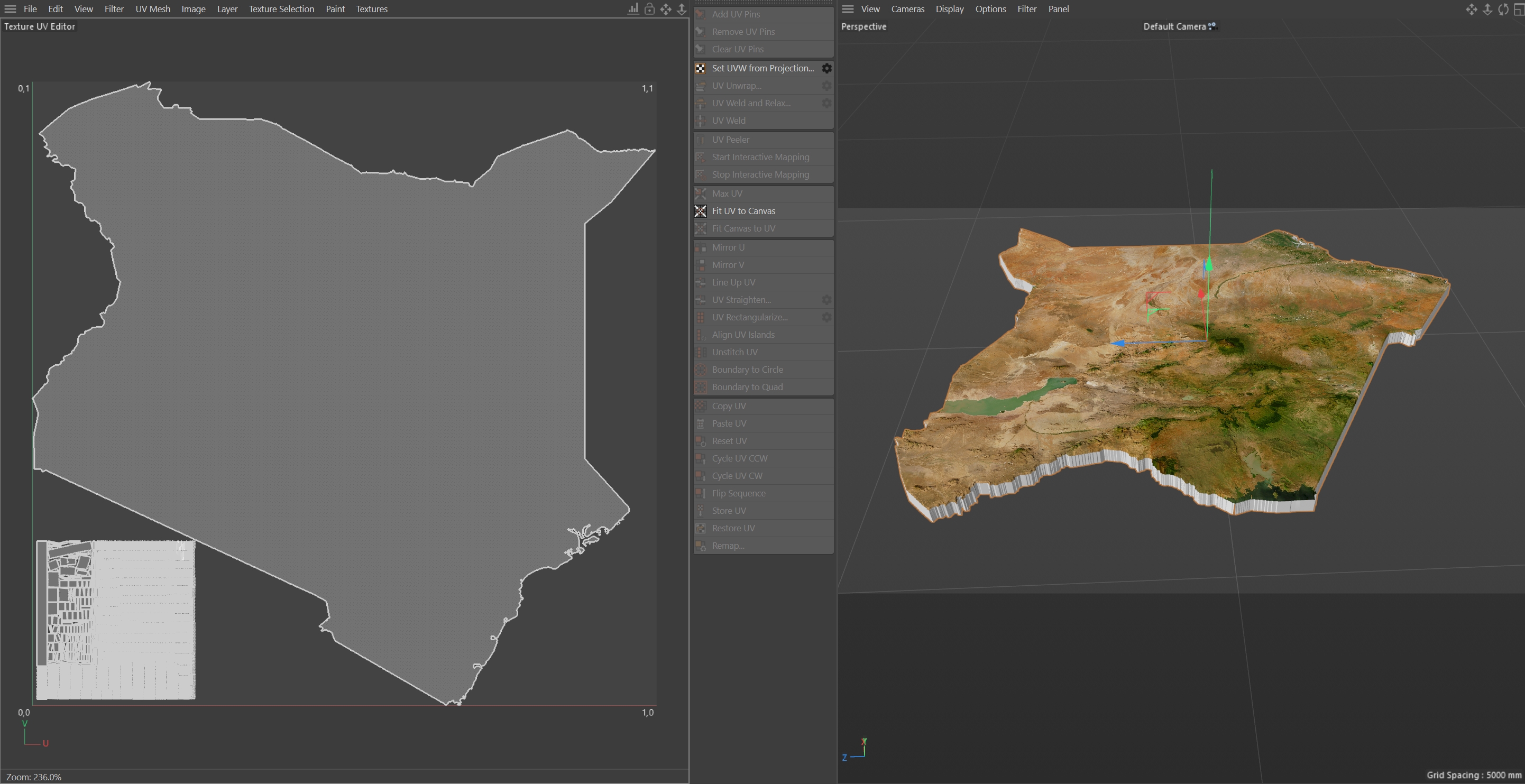Click the Fit UV to Canvas icon

click(x=700, y=211)
